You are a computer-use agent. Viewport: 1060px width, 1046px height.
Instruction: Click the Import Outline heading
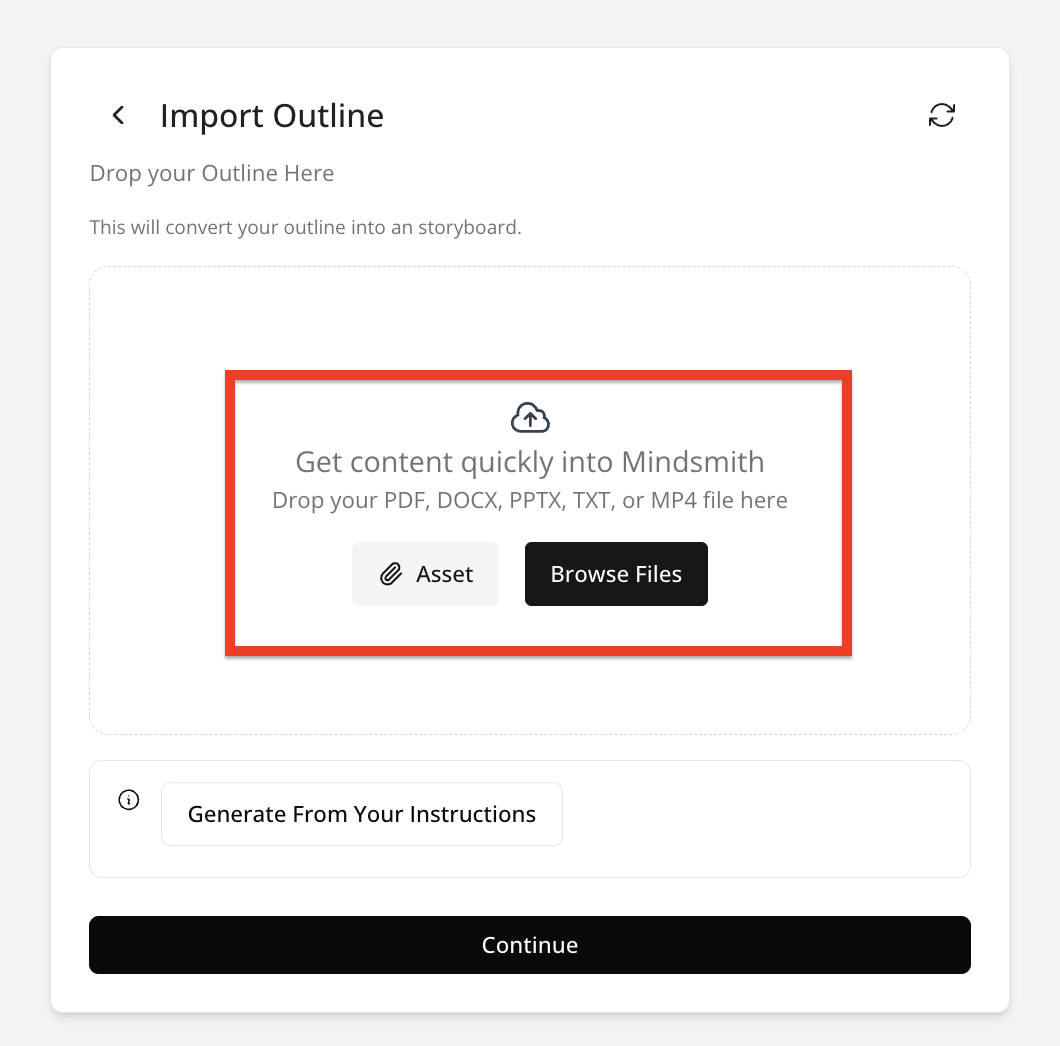coord(272,116)
